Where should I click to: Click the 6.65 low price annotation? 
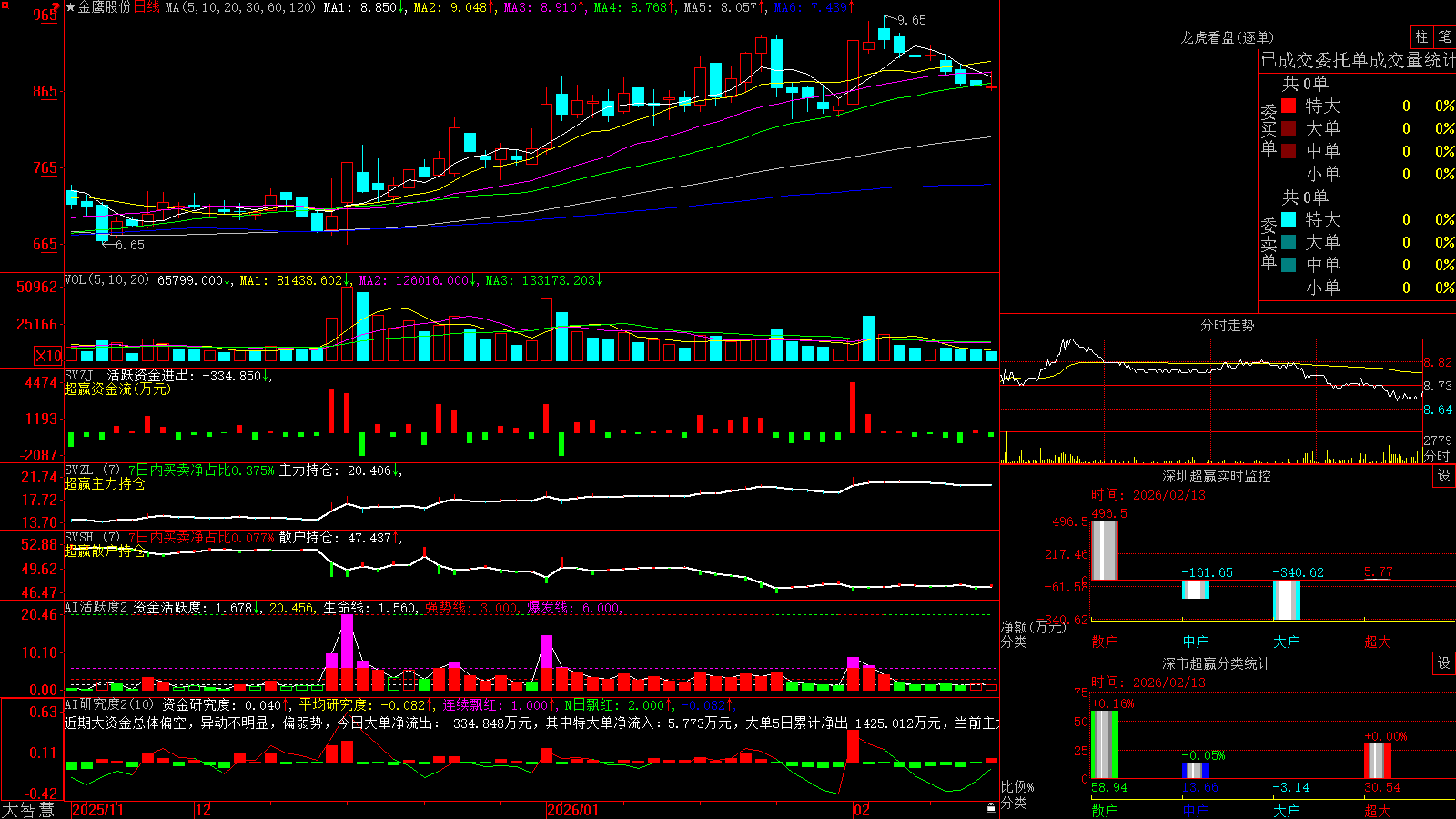(129, 245)
